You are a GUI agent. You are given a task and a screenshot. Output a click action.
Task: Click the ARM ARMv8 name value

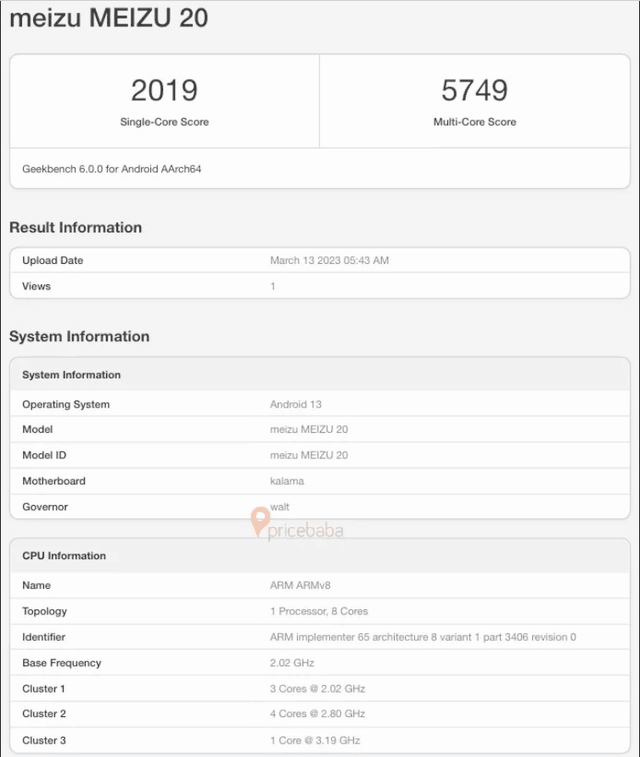[300, 586]
